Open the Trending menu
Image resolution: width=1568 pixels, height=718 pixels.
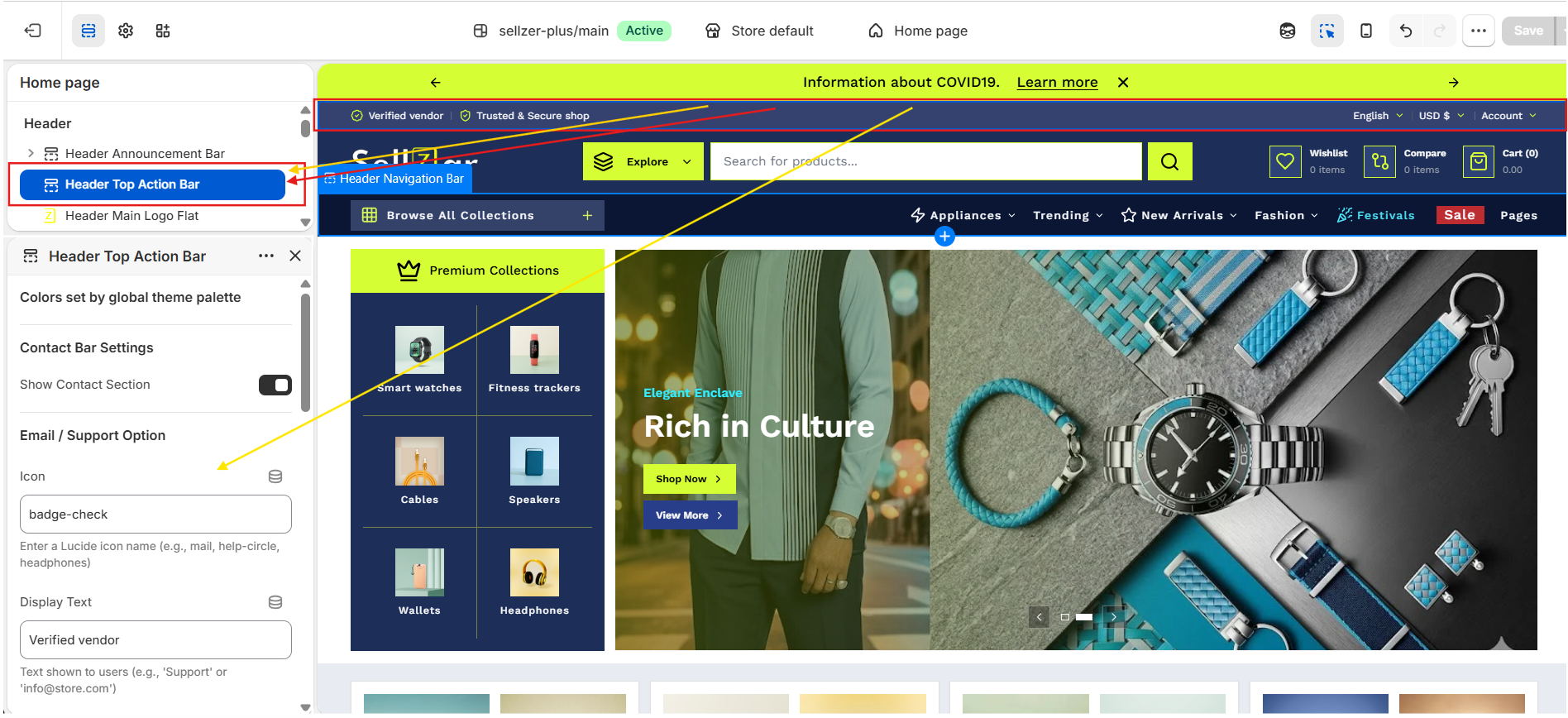(1068, 215)
